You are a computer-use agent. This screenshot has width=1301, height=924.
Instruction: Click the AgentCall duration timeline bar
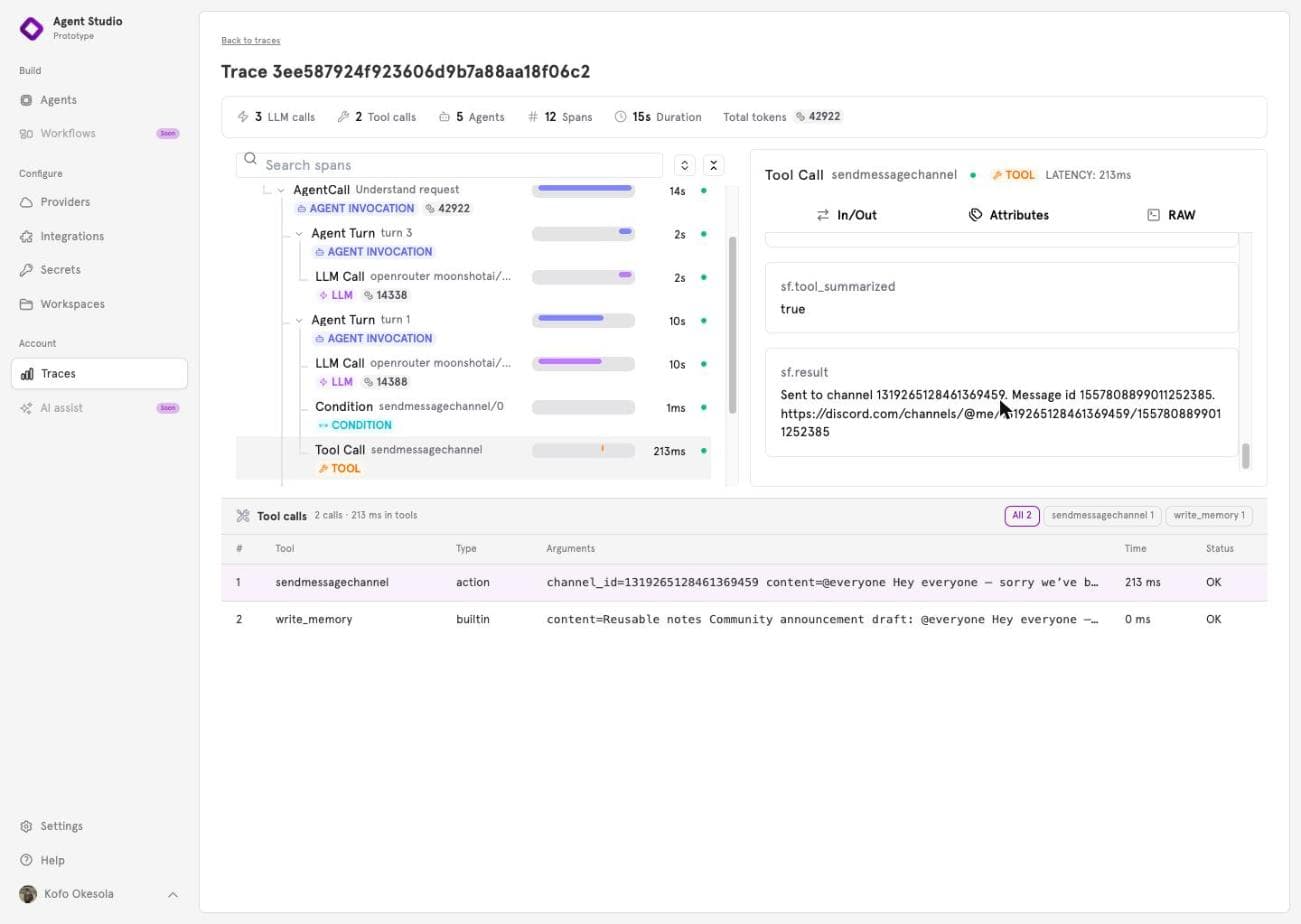(583, 190)
